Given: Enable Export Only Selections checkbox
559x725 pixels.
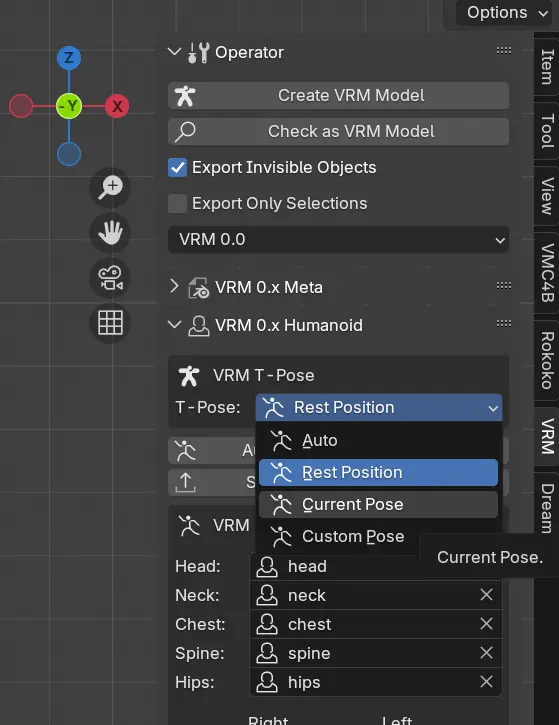Looking at the screenshot, I should (x=178, y=203).
